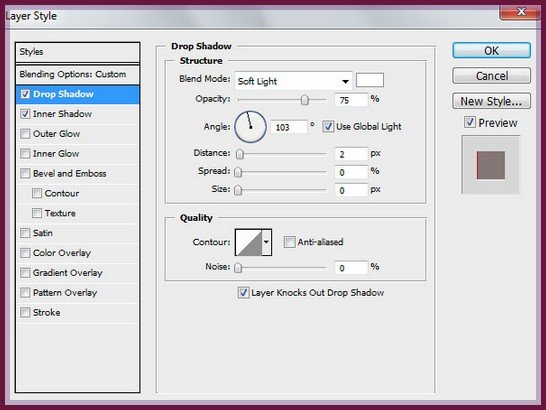Select the Styles panel header

78,52
